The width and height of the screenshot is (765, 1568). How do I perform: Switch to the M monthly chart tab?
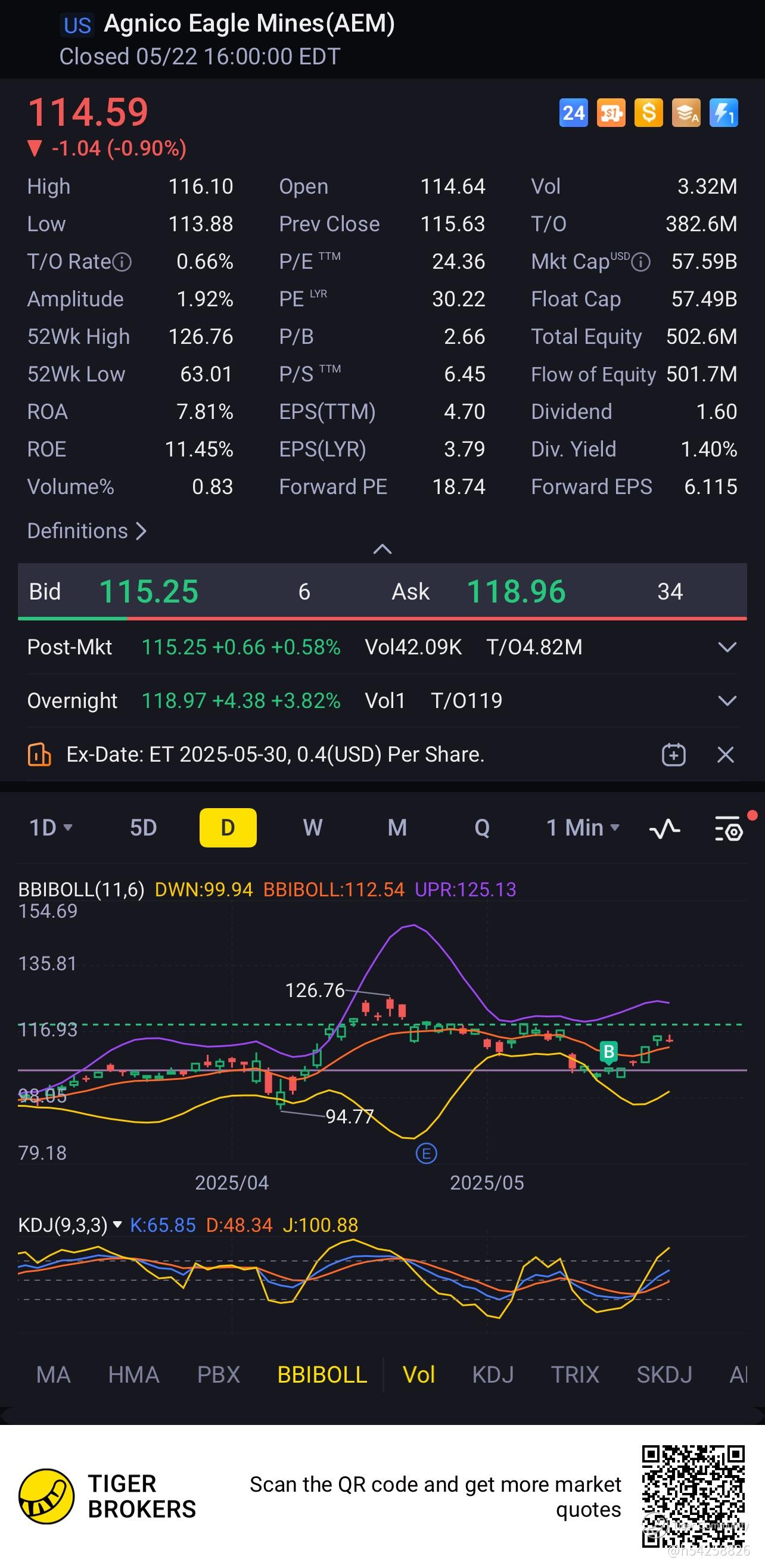point(397,828)
